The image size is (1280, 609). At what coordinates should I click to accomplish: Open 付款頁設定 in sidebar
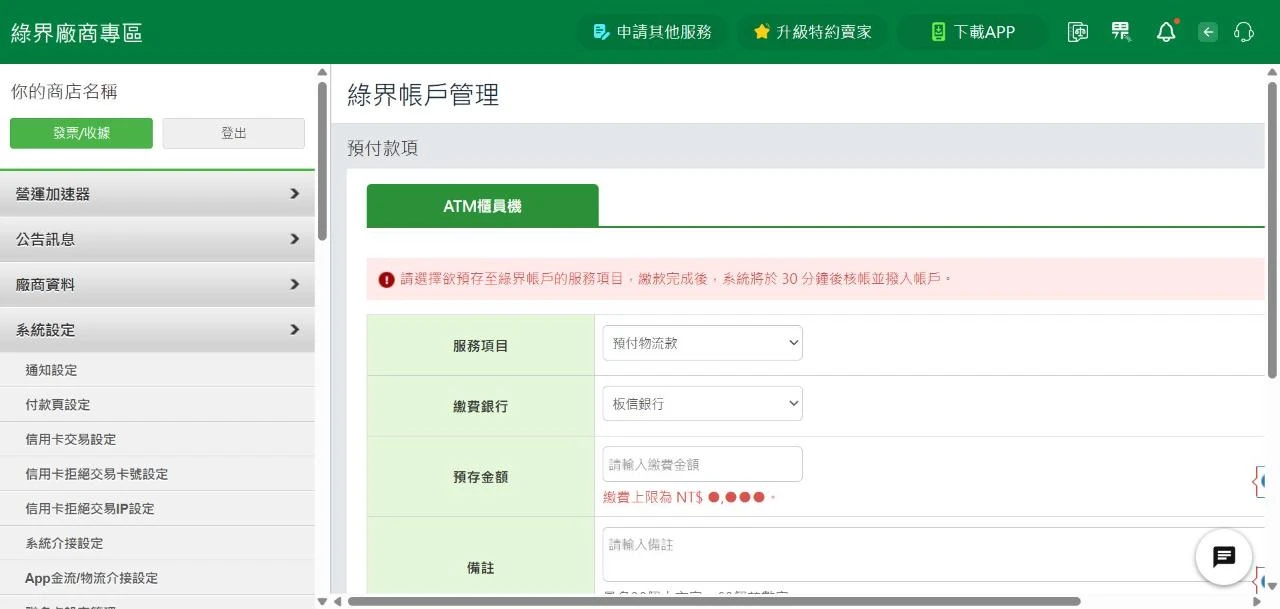pos(157,404)
